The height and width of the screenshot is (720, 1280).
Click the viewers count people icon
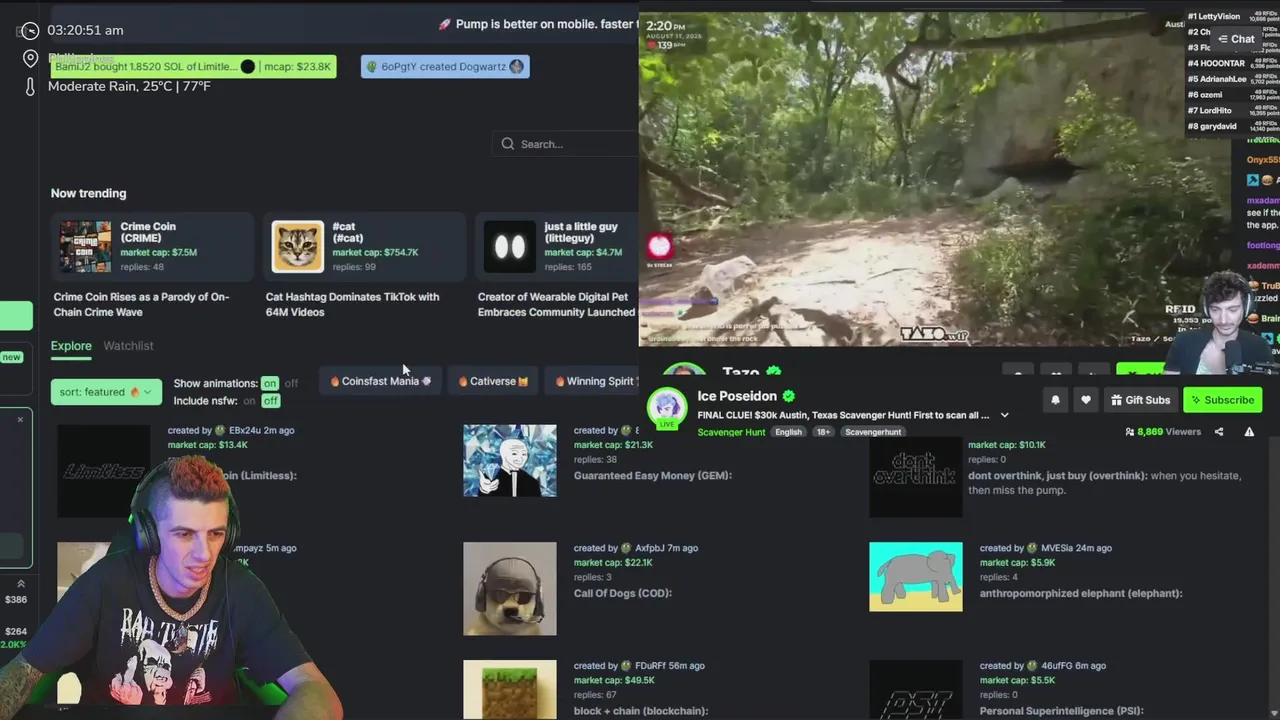[1130, 432]
